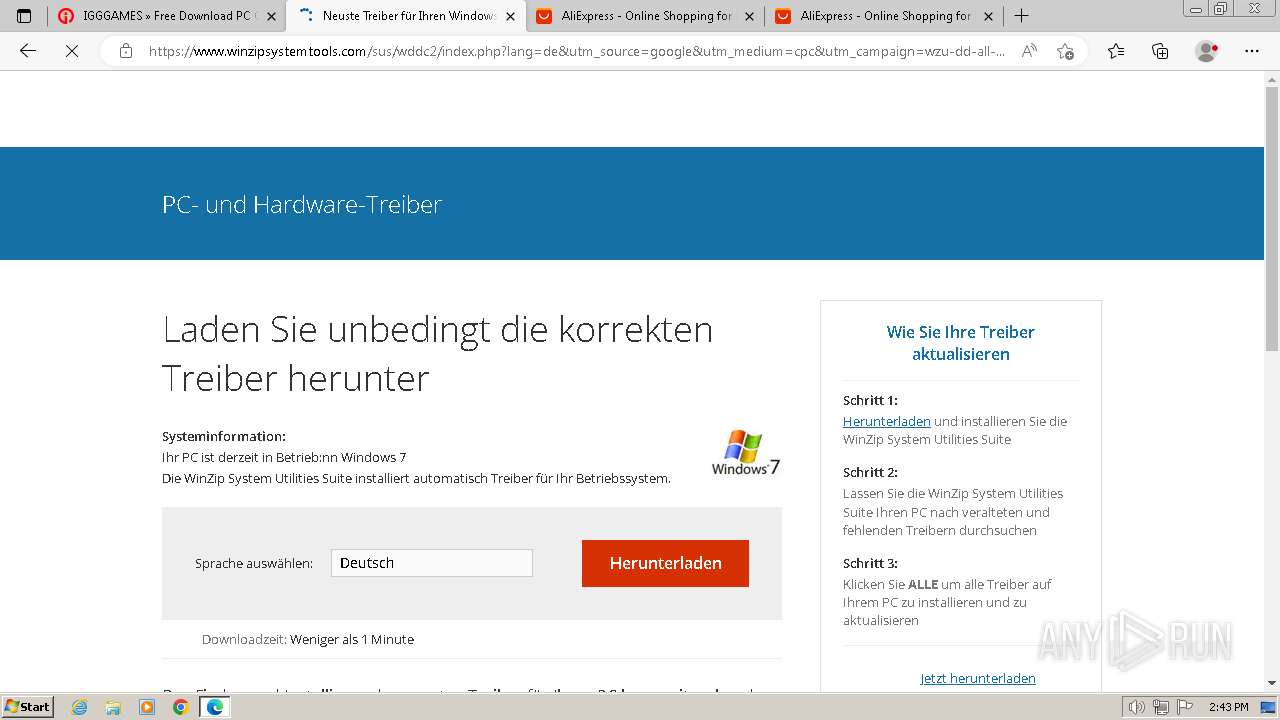Viewport: 1280px width, 720px height.
Task: Close the IGGGAMES tab
Action: pyautogui.click(x=271, y=16)
